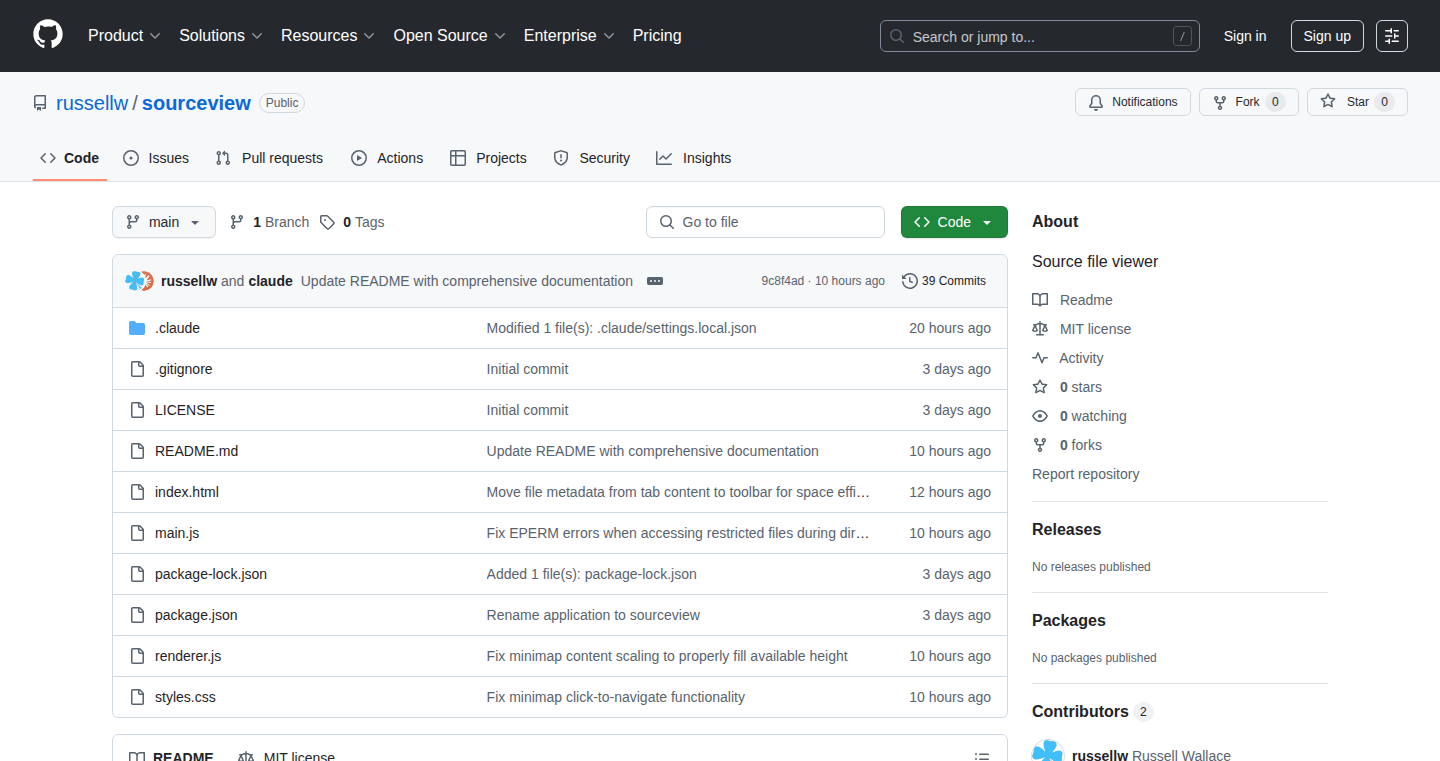Open the Contributors section heading
Image resolution: width=1440 pixels, height=761 pixels.
coord(1092,711)
